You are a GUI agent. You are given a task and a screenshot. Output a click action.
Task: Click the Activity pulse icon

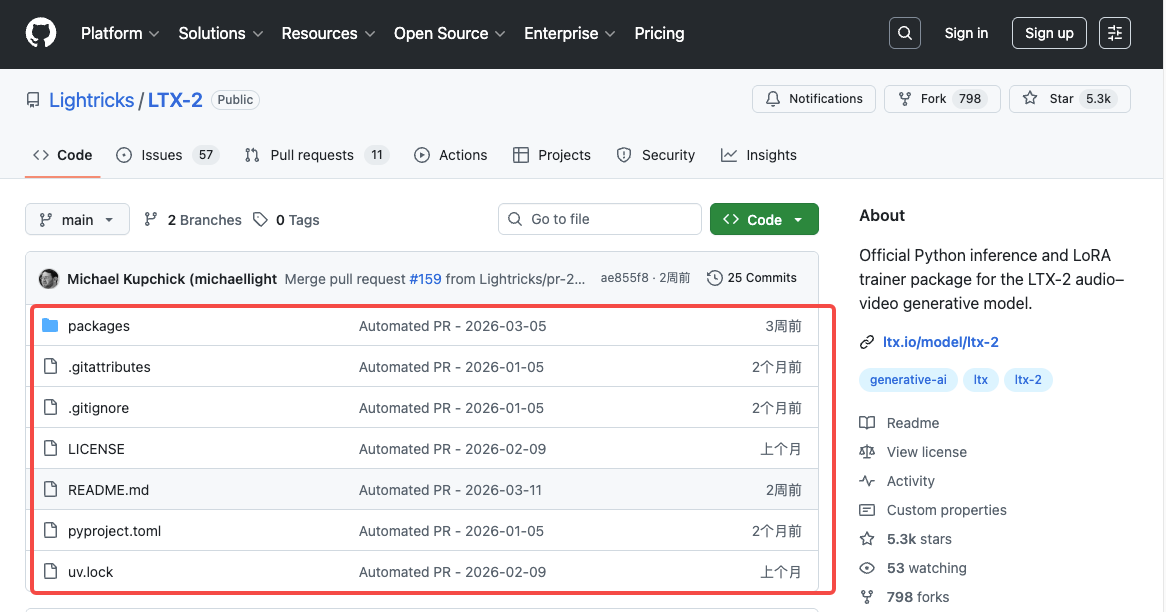point(867,481)
